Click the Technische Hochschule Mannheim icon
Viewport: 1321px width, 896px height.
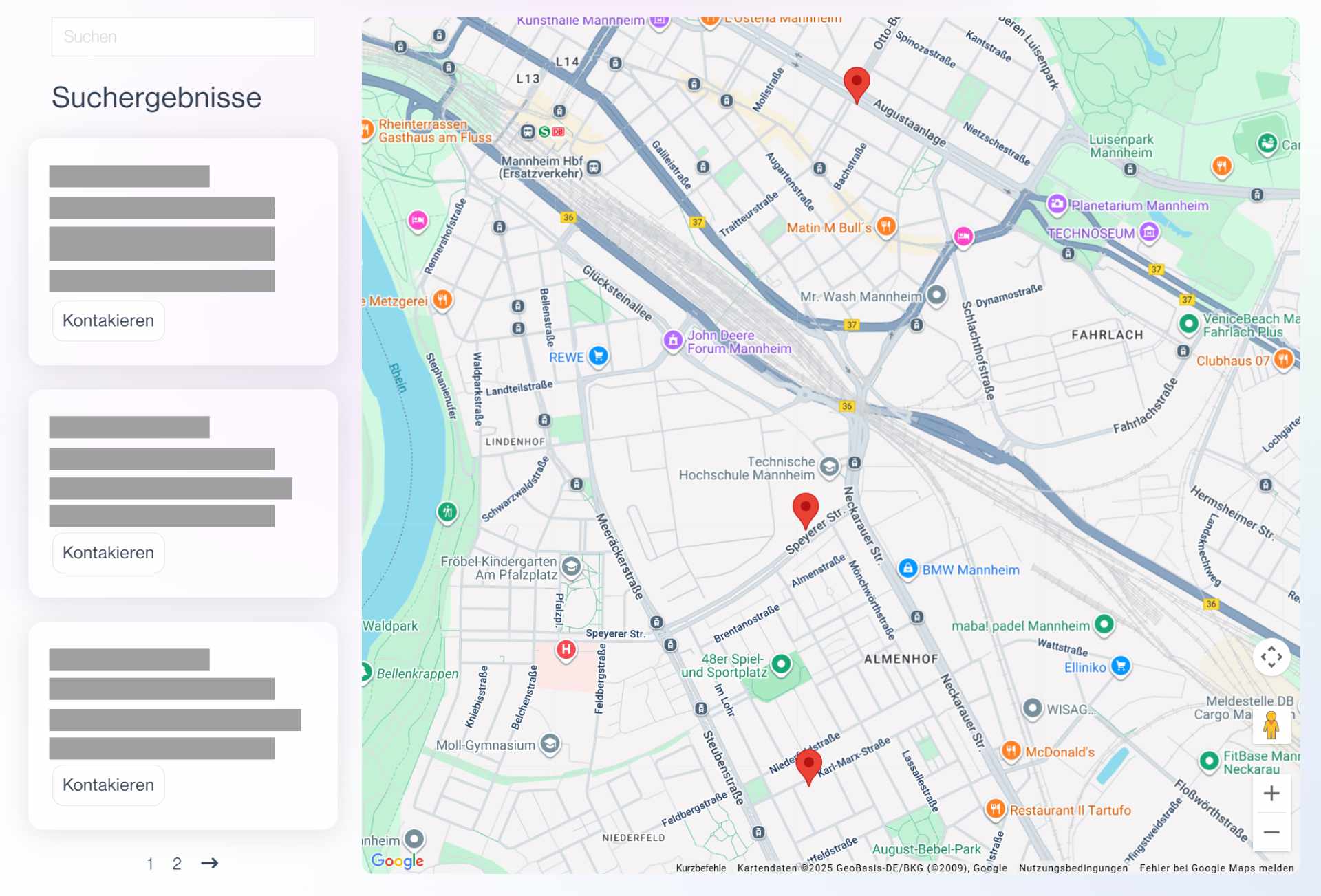point(830,468)
